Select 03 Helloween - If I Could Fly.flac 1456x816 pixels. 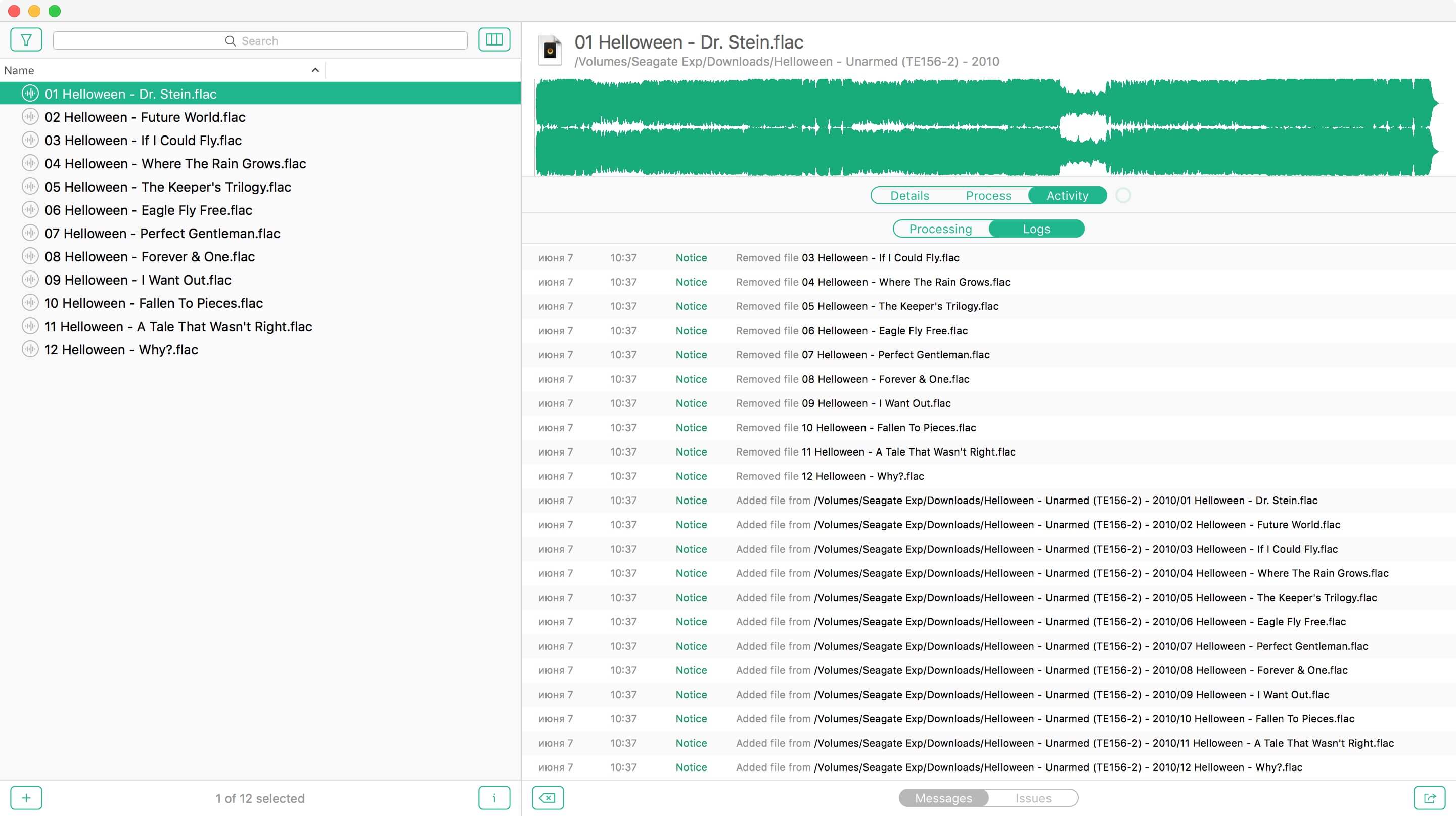point(260,140)
